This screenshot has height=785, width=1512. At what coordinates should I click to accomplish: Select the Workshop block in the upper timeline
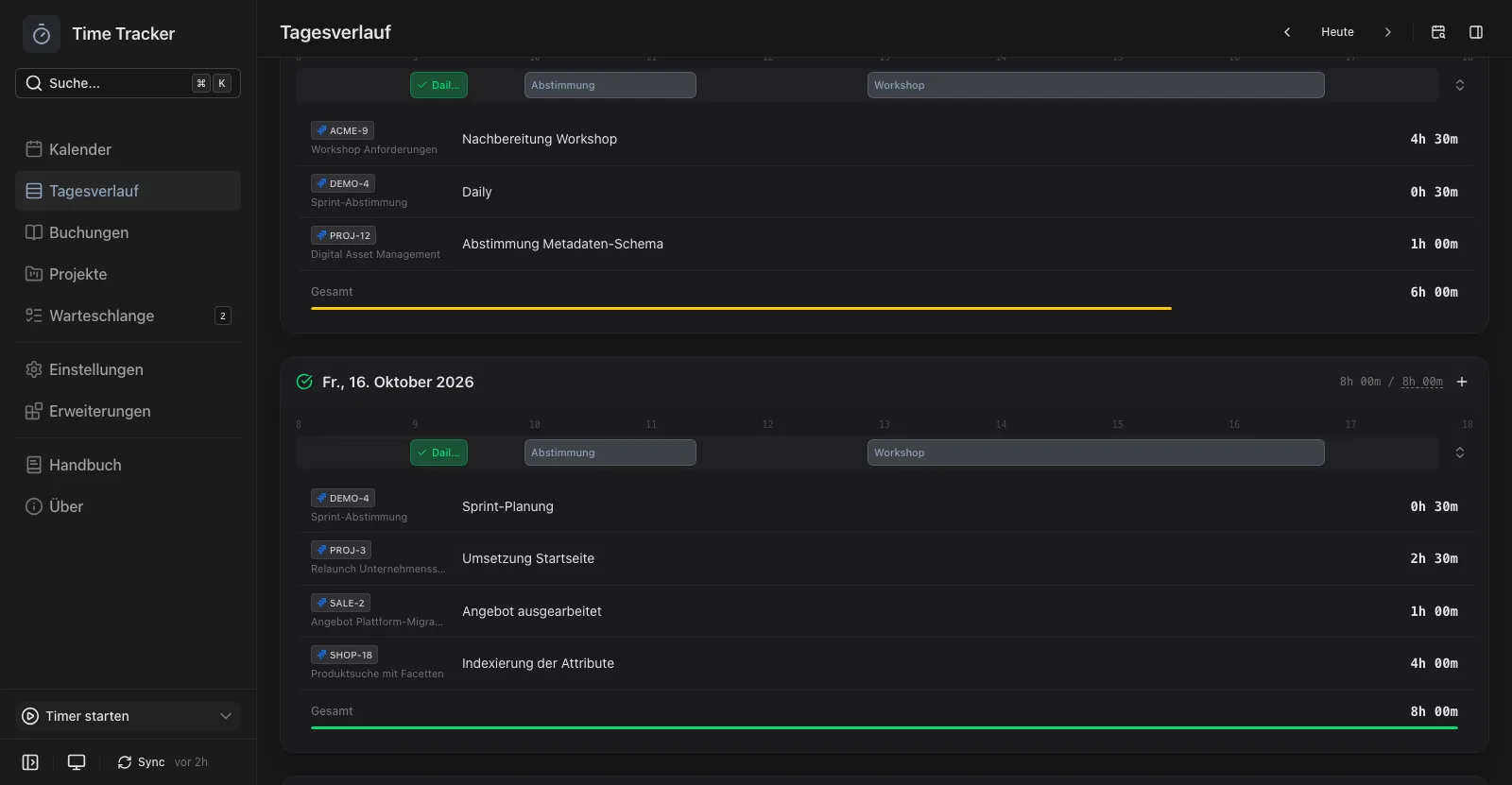point(1096,85)
